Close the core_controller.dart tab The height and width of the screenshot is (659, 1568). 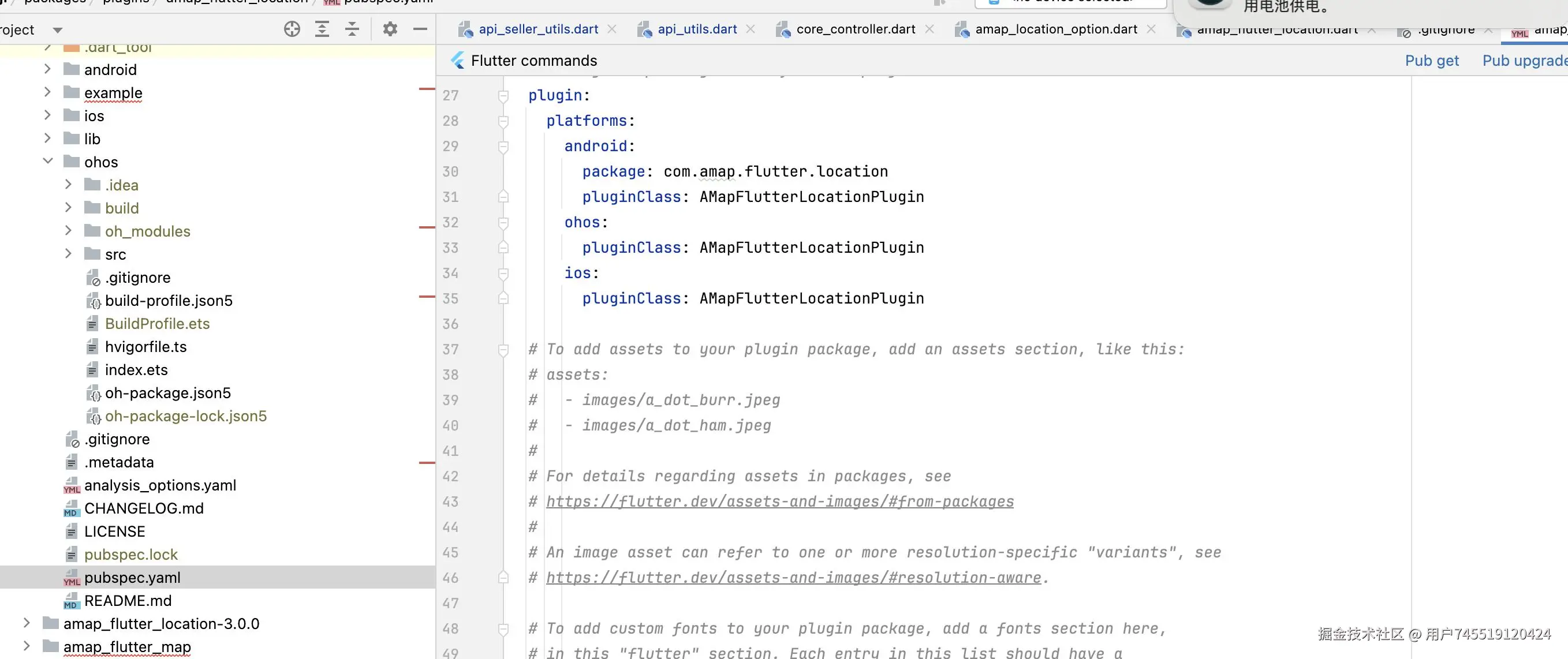pyautogui.click(x=929, y=29)
